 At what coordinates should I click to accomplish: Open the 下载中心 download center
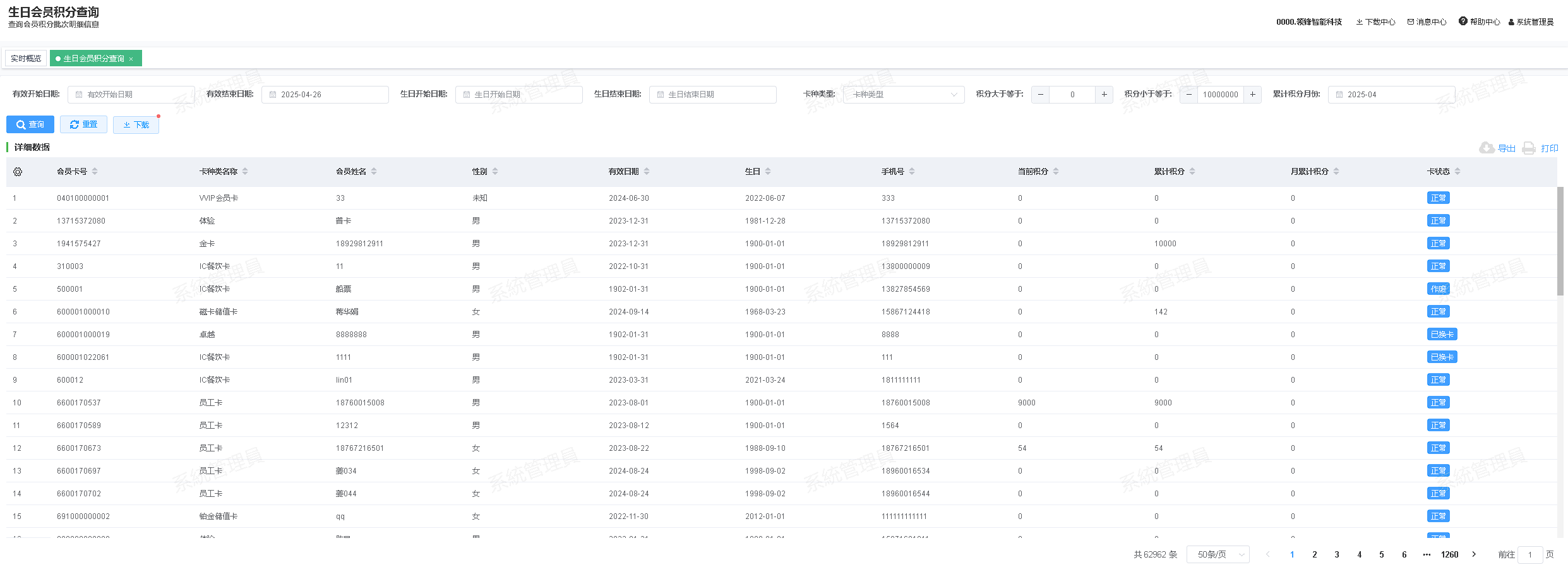[x=1376, y=22]
